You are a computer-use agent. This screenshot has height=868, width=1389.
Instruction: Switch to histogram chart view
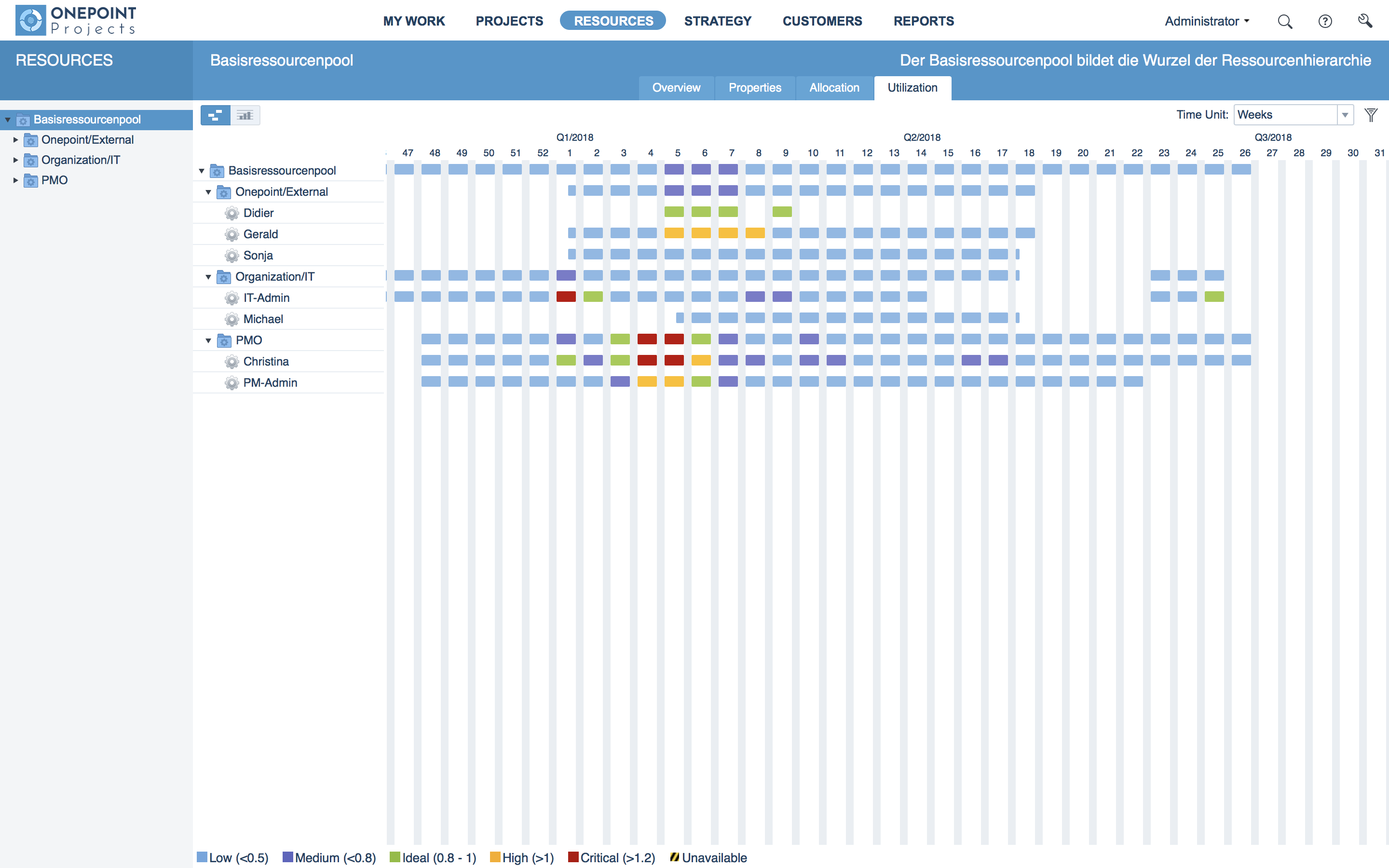(245, 115)
